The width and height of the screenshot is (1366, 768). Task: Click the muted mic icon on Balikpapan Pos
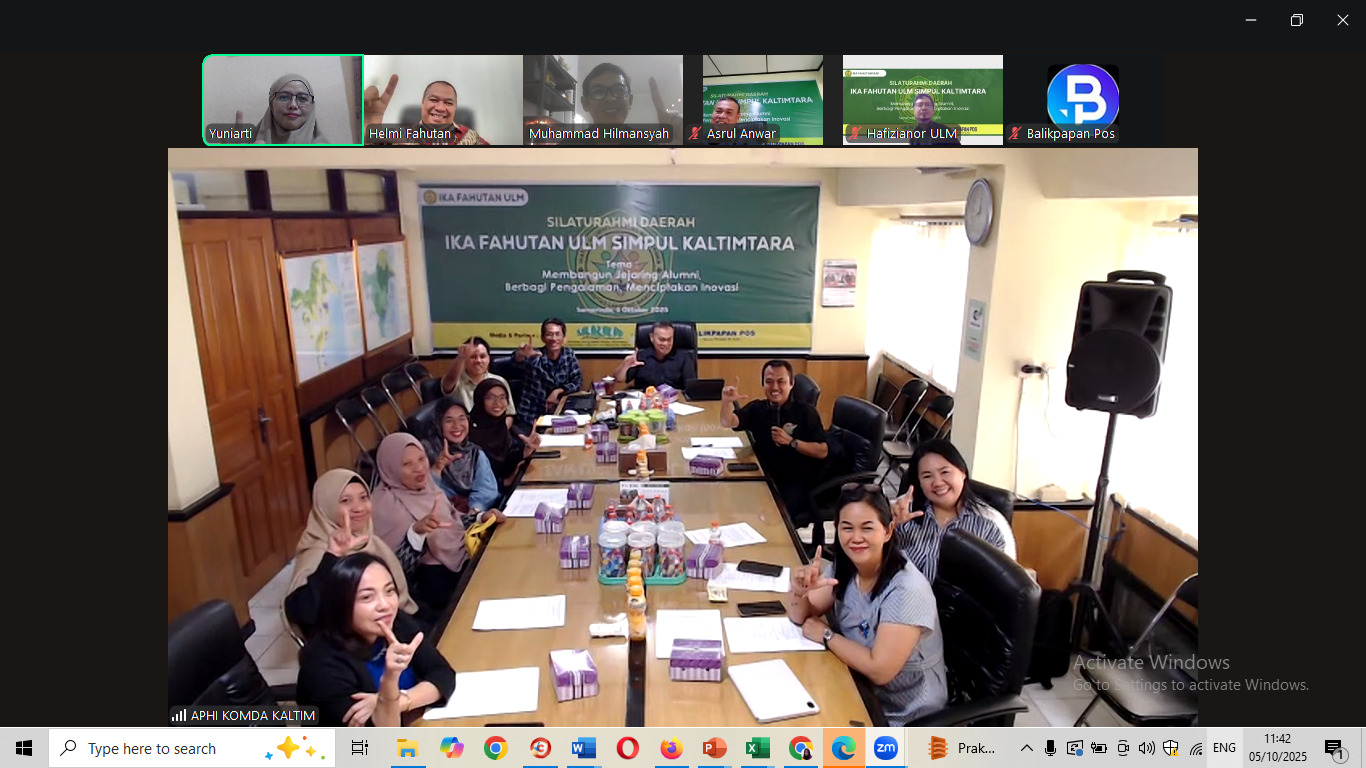1015,134
